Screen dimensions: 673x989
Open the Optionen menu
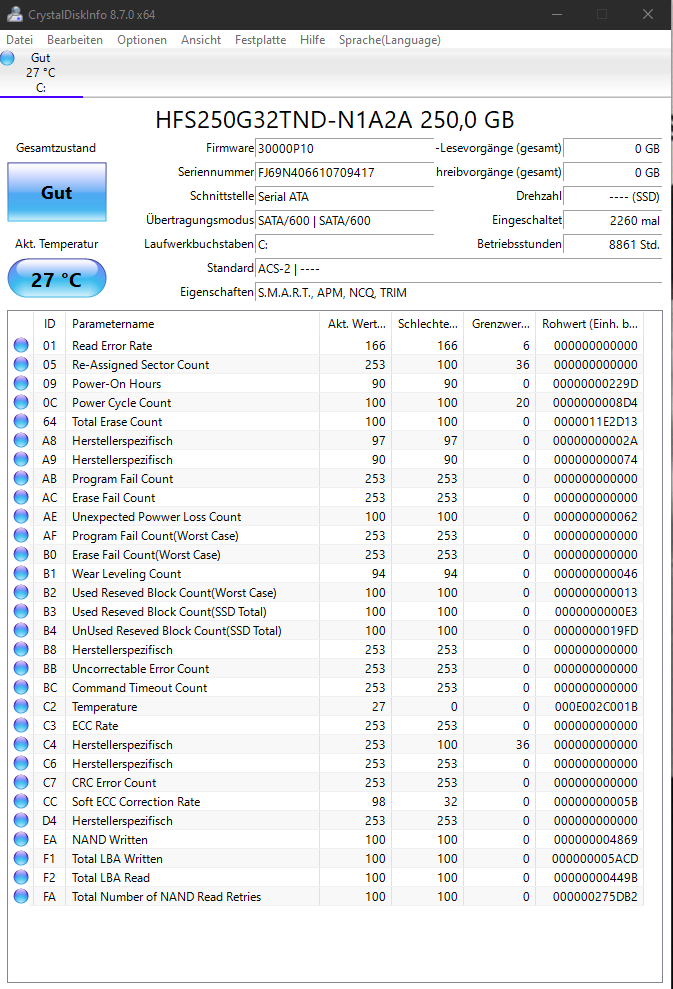click(142, 40)
